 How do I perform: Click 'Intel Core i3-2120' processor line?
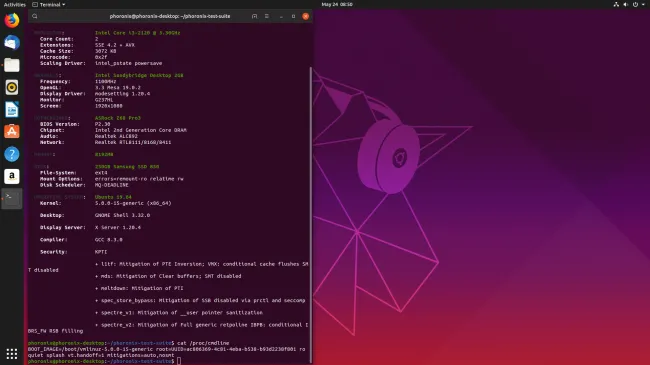(137, 33)
